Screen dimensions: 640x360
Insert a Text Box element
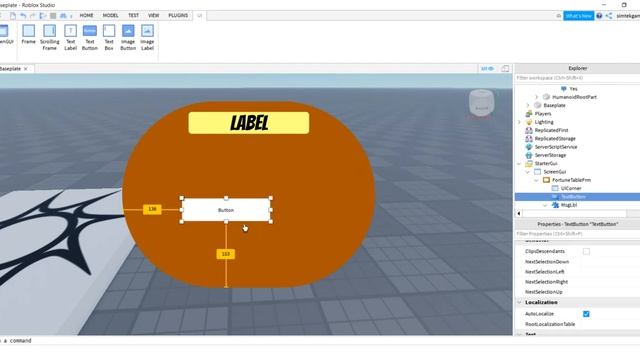click(109, 37)
